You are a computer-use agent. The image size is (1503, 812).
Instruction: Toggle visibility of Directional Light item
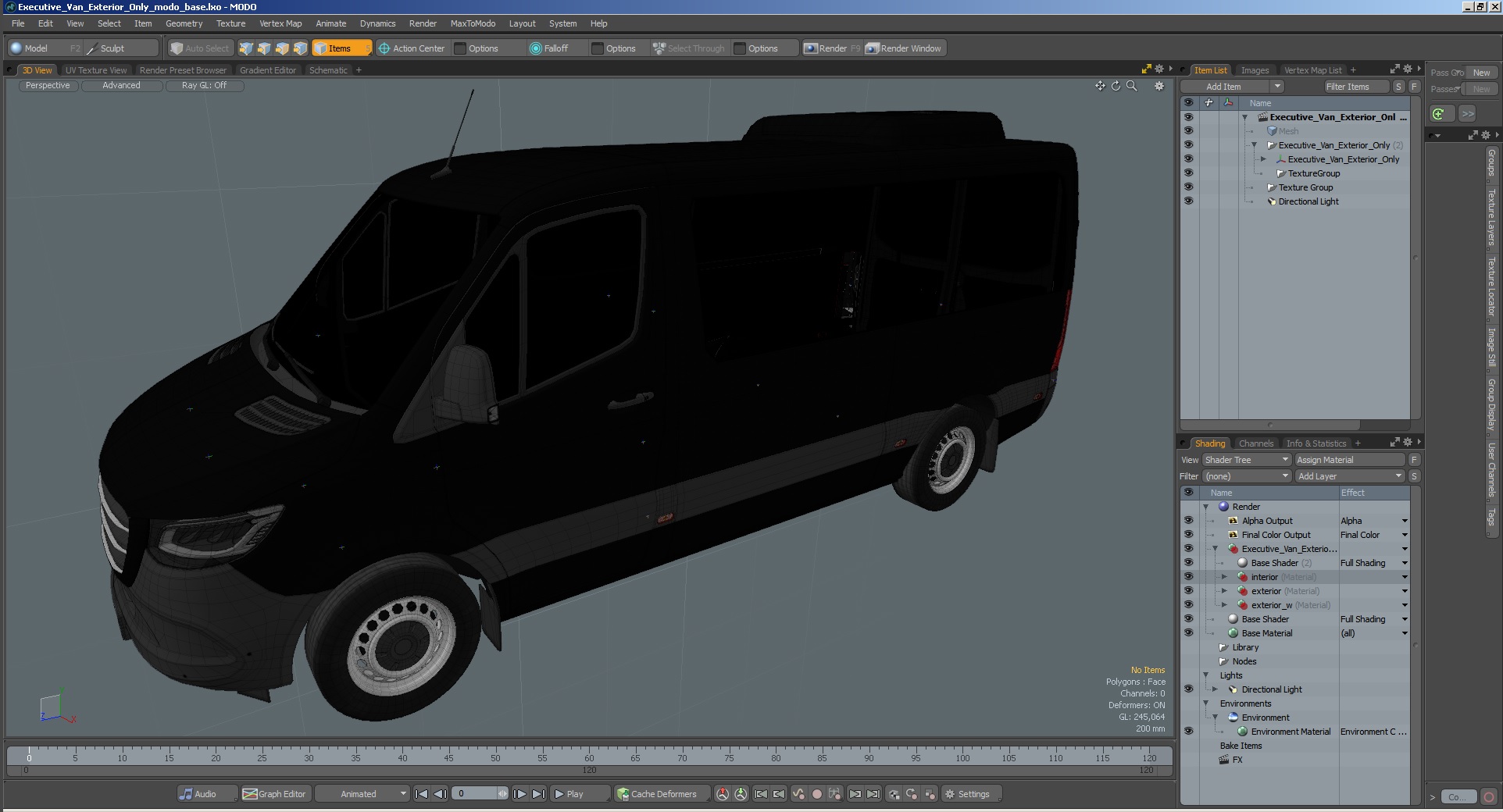coord(1188,201)
